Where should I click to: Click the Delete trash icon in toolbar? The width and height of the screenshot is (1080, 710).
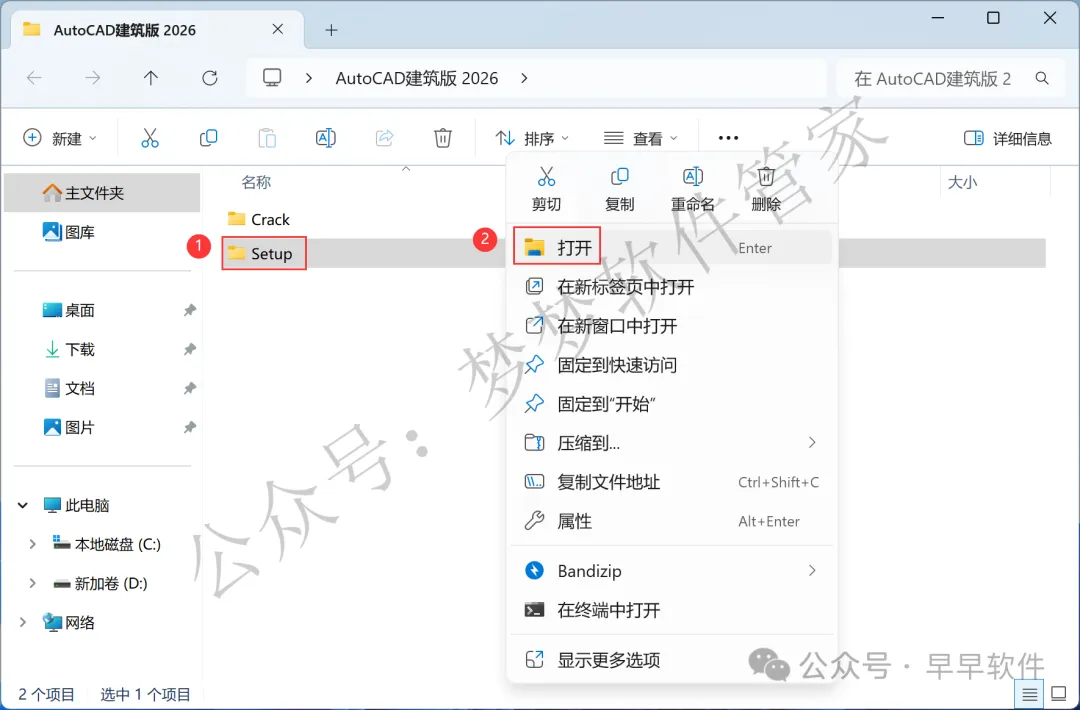pyautogui.click(x=443, y=138)
